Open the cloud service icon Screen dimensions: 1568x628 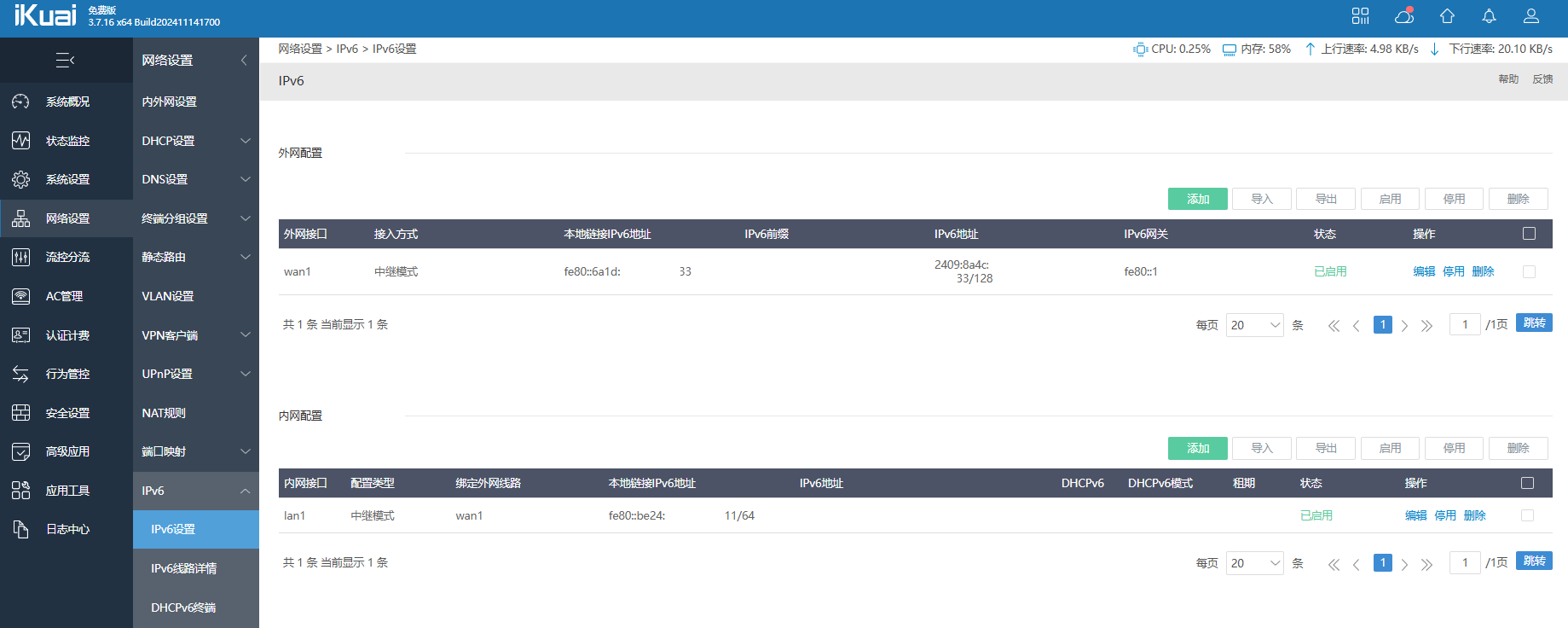click(1403, 16)
